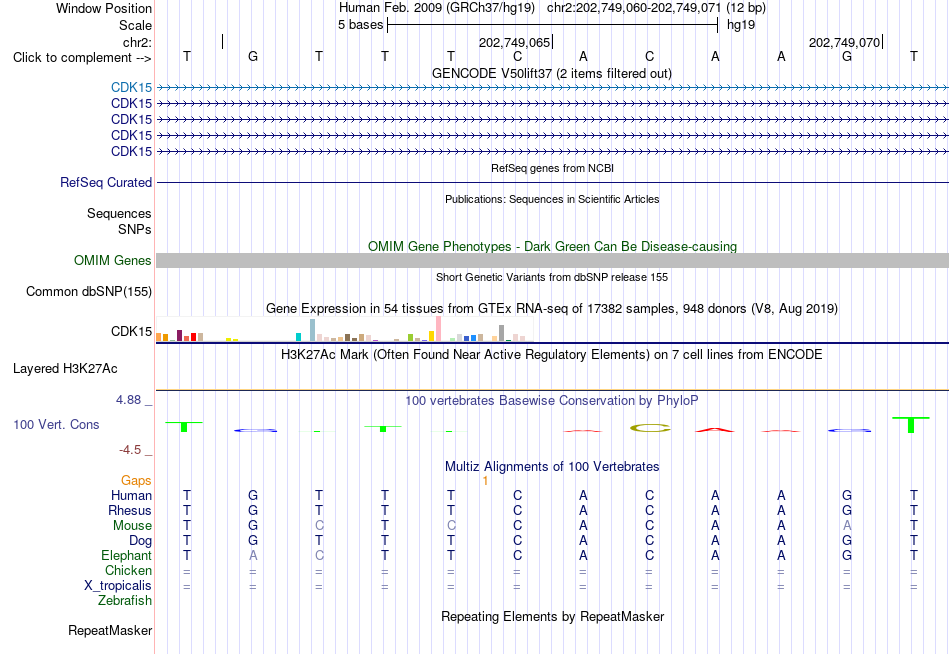This screenshot has width=950, height=654.
Task: Click the CDK15 label beside GTEx bars
Action: [131, 332]
